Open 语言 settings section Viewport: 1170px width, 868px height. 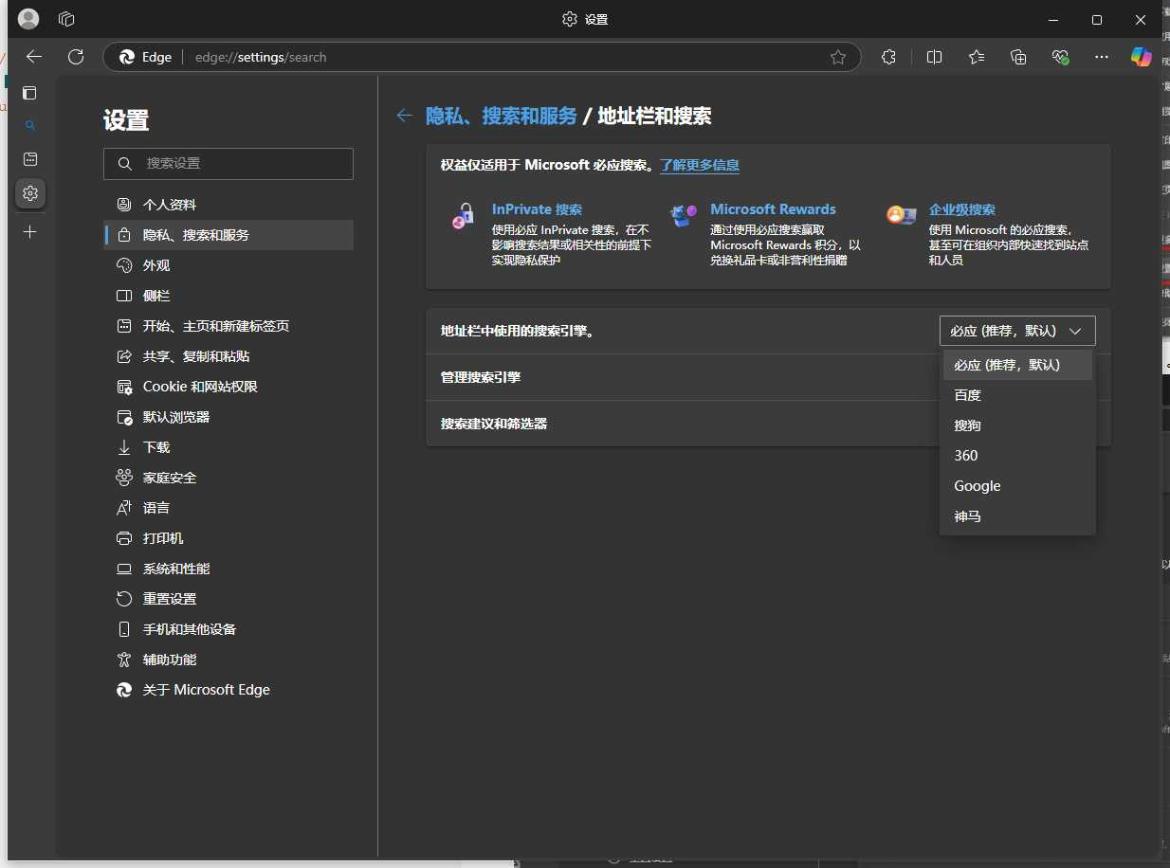click(228, 508)
